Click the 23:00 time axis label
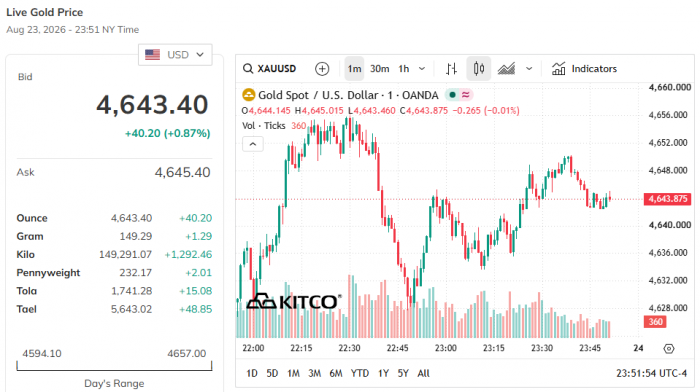Image resolution: width=700 pixels, height=392 pixels. click(x=446, y=348)
